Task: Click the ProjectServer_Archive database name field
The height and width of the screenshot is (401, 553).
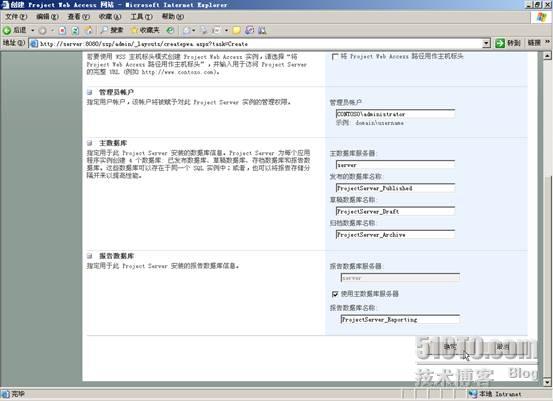Action: click(395, 235)
